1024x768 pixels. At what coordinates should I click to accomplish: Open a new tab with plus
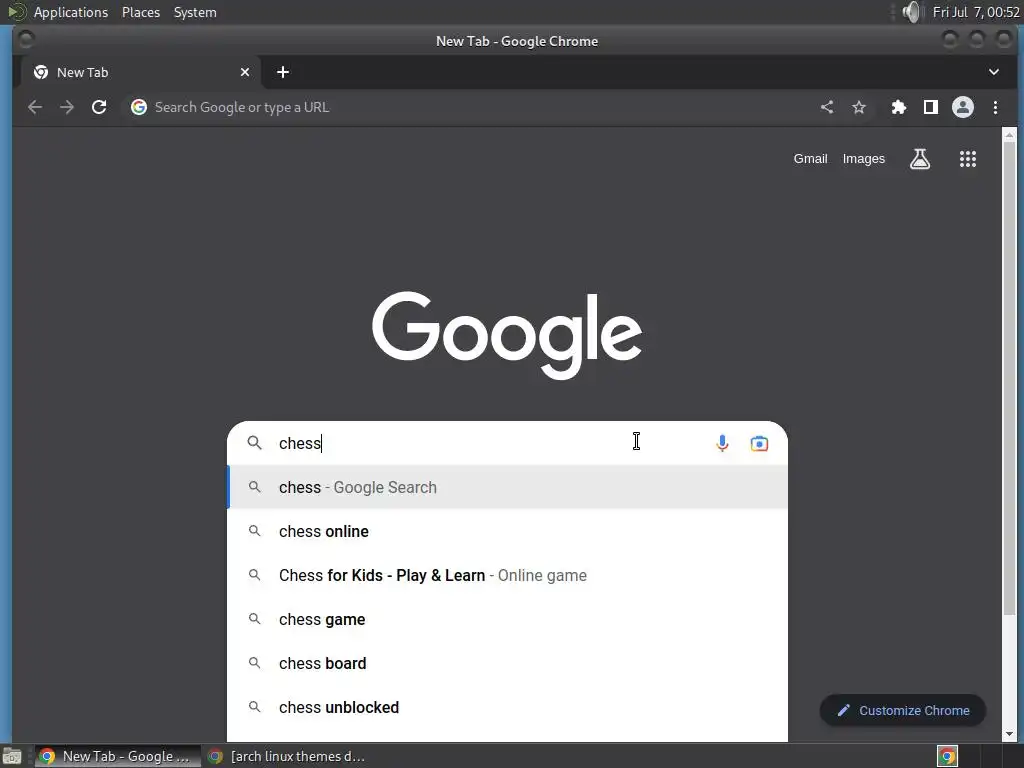[283, 72]
